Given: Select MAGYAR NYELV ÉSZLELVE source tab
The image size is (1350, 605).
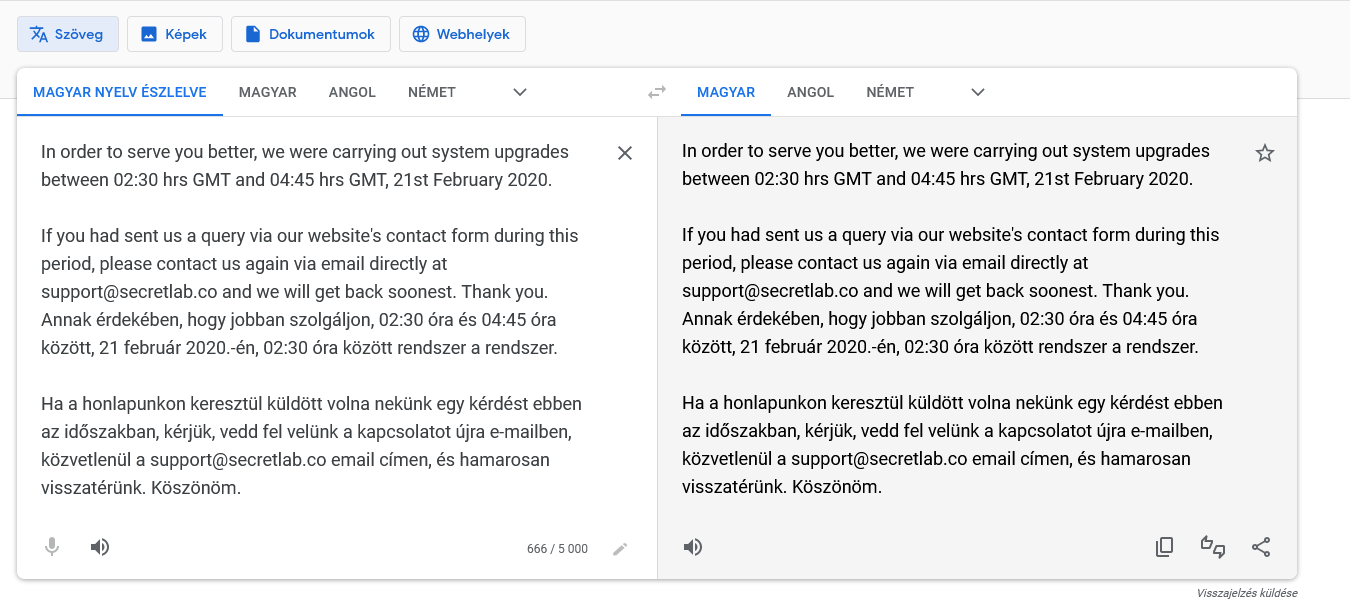Looking at the screenshot, I should coord(120,92).
